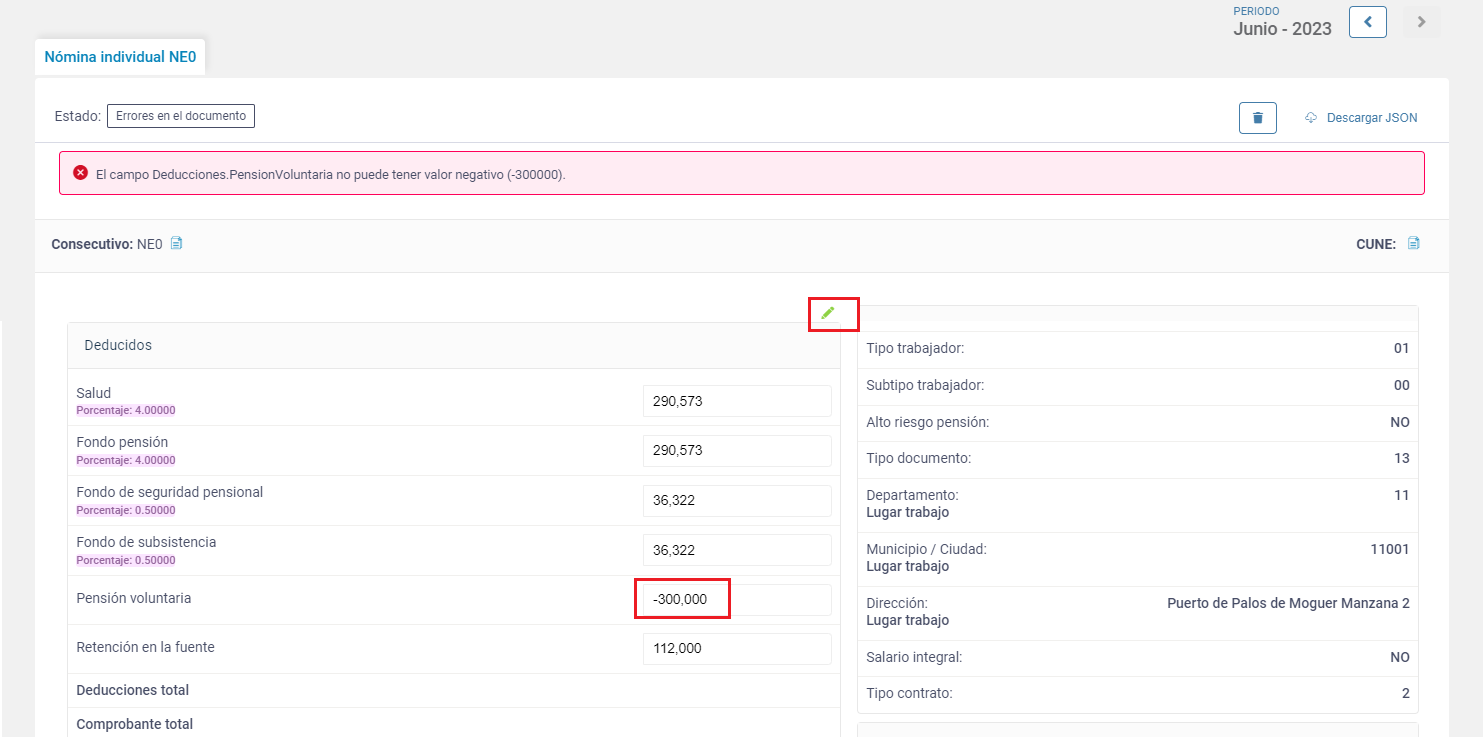Screen dimensions: 1483x737
Task: Click the red error icon in the alert
Action: click(x=81, y=173)
